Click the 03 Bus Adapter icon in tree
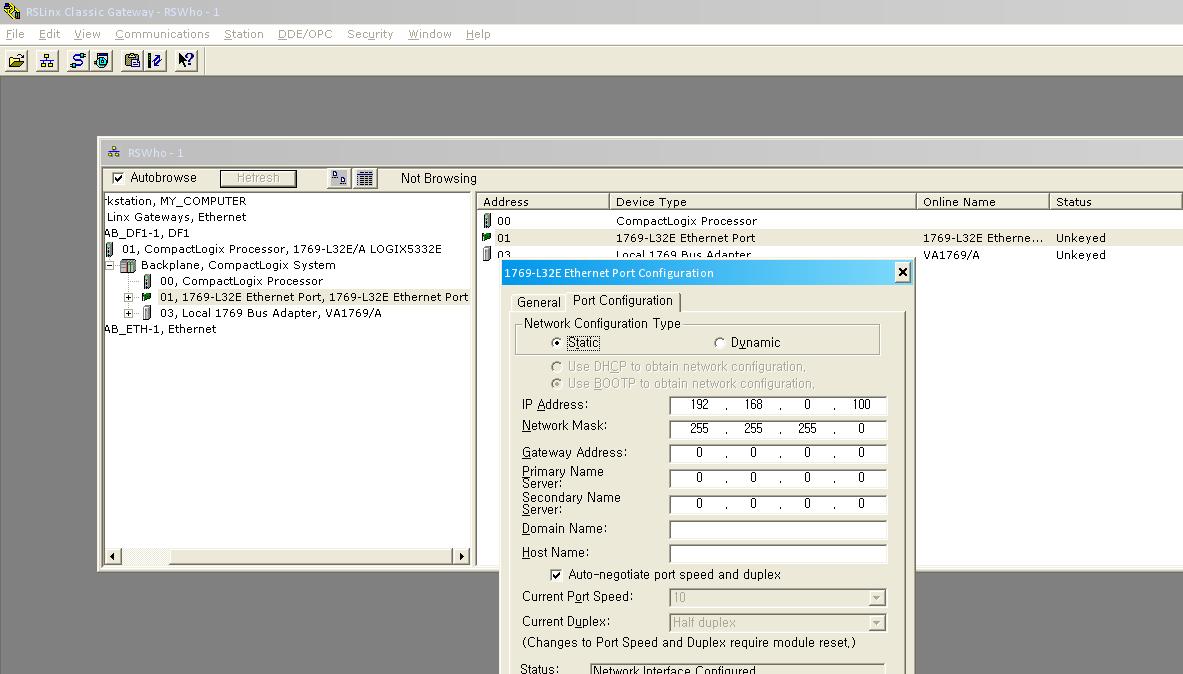The image size is (1183, 674). coord(147,312)
